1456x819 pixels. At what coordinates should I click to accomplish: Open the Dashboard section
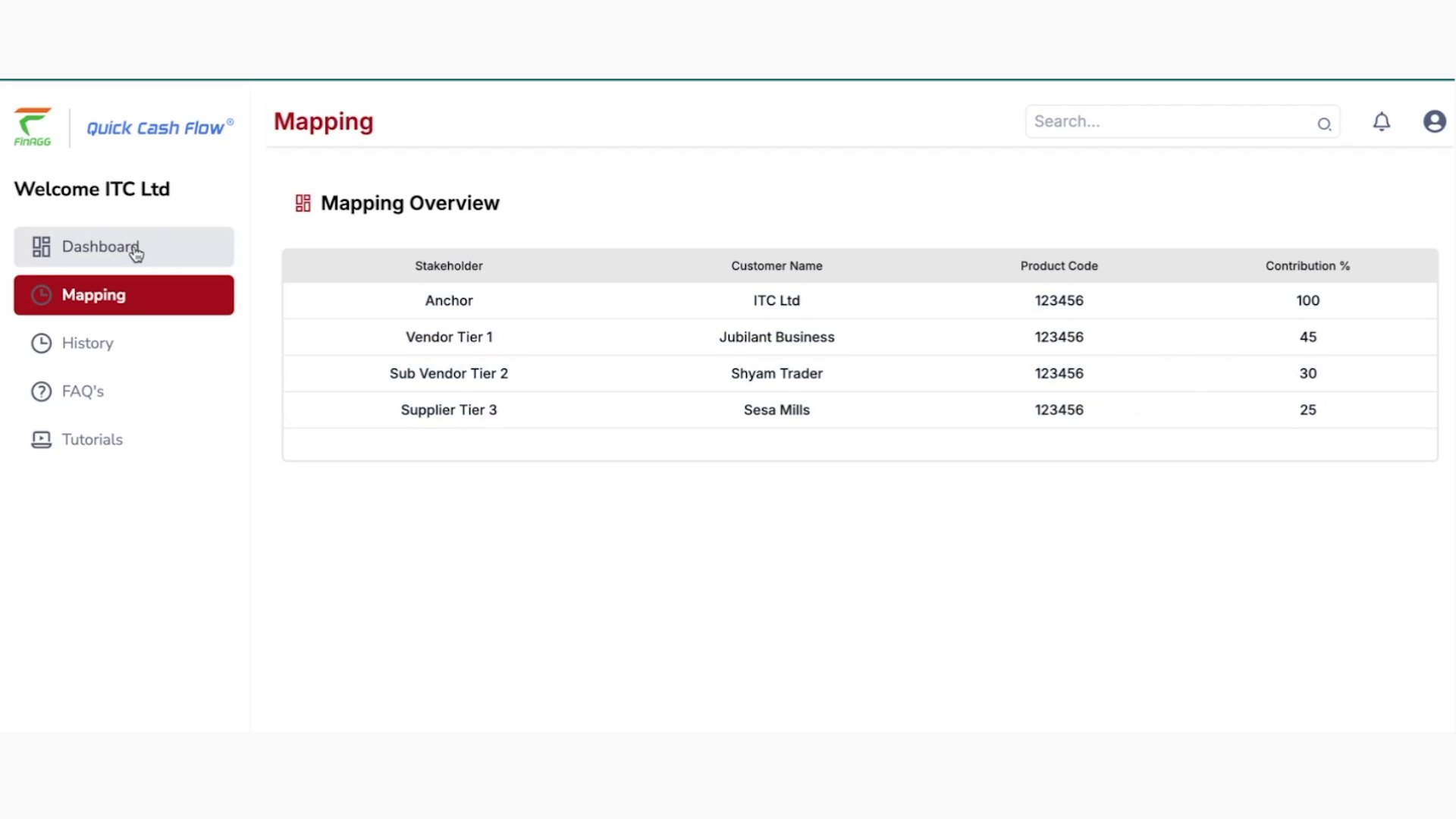coord(100,246)
